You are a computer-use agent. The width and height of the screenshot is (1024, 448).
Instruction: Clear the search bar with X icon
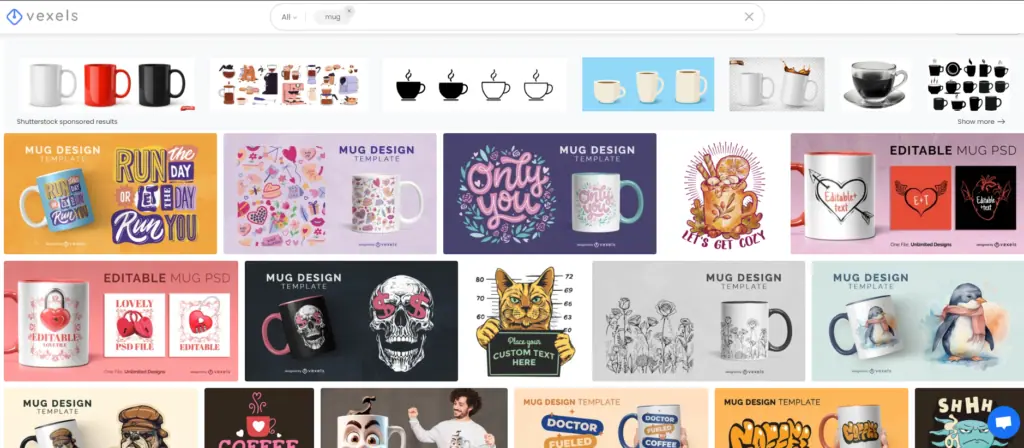[x=749, y=17]
